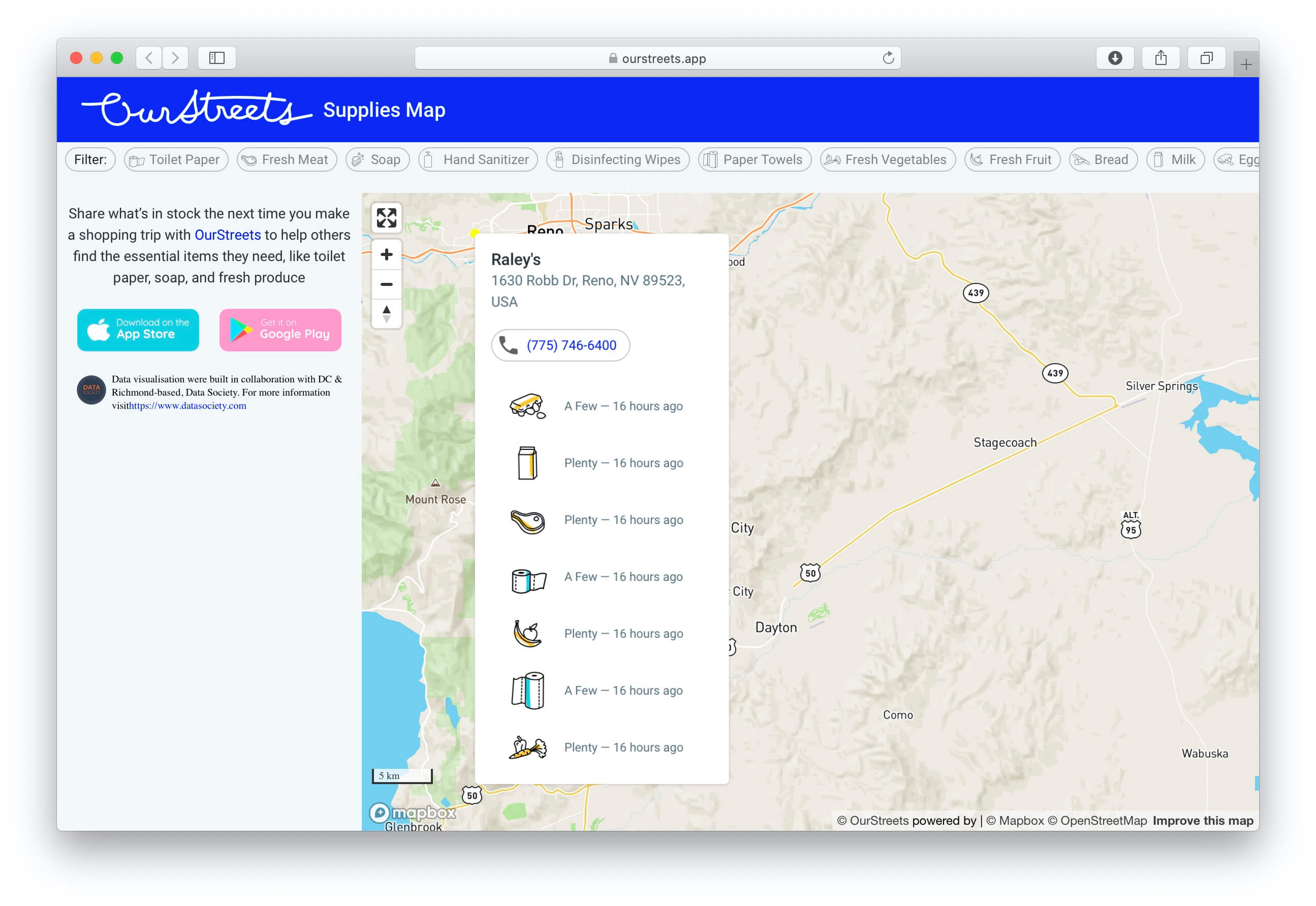This screenshot has width=1316, height=906.
Task: Click the fresh vegetables carrot icon
Action: [x=527, y=747]
